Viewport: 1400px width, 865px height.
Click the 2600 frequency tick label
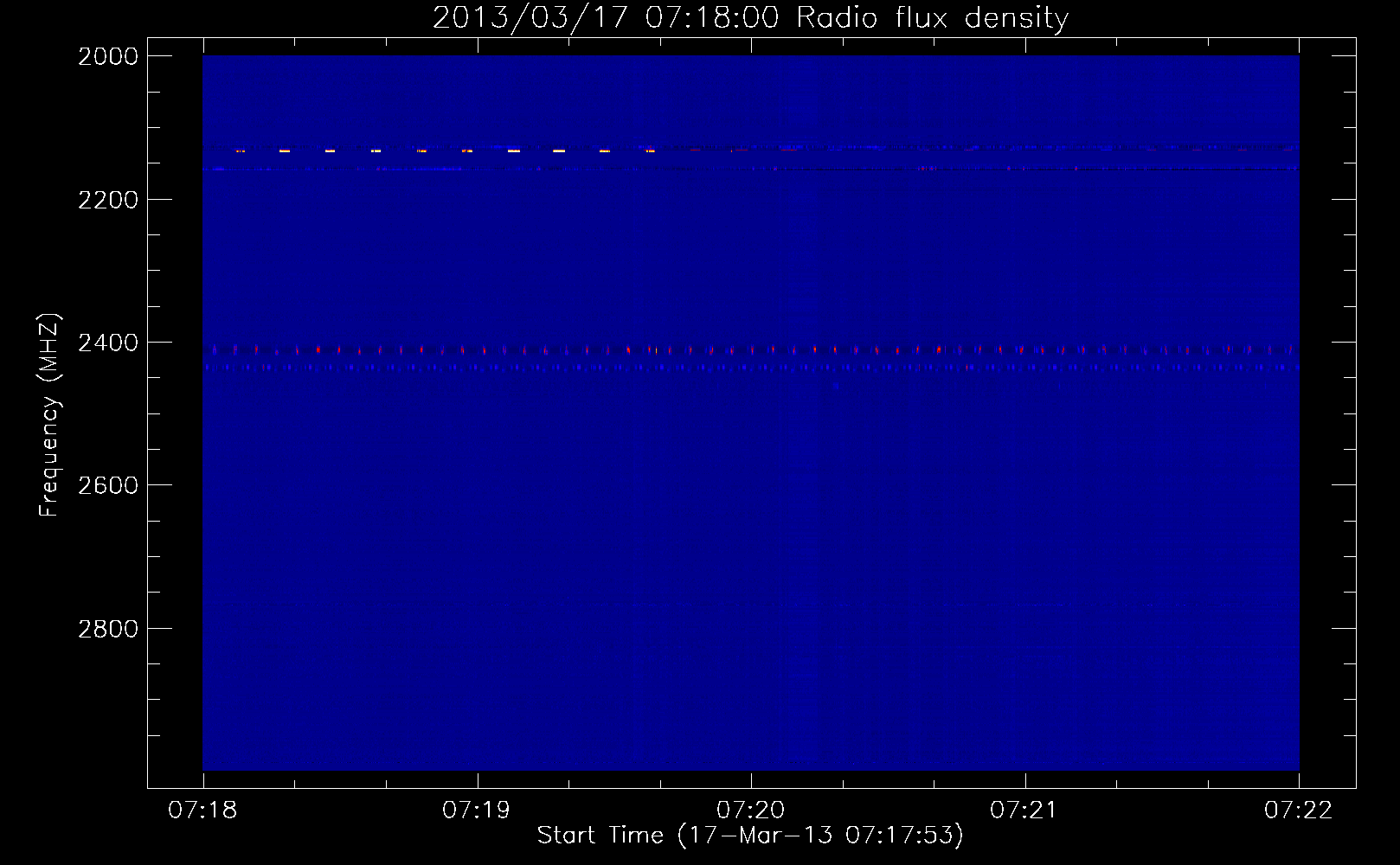pos(108,485)
